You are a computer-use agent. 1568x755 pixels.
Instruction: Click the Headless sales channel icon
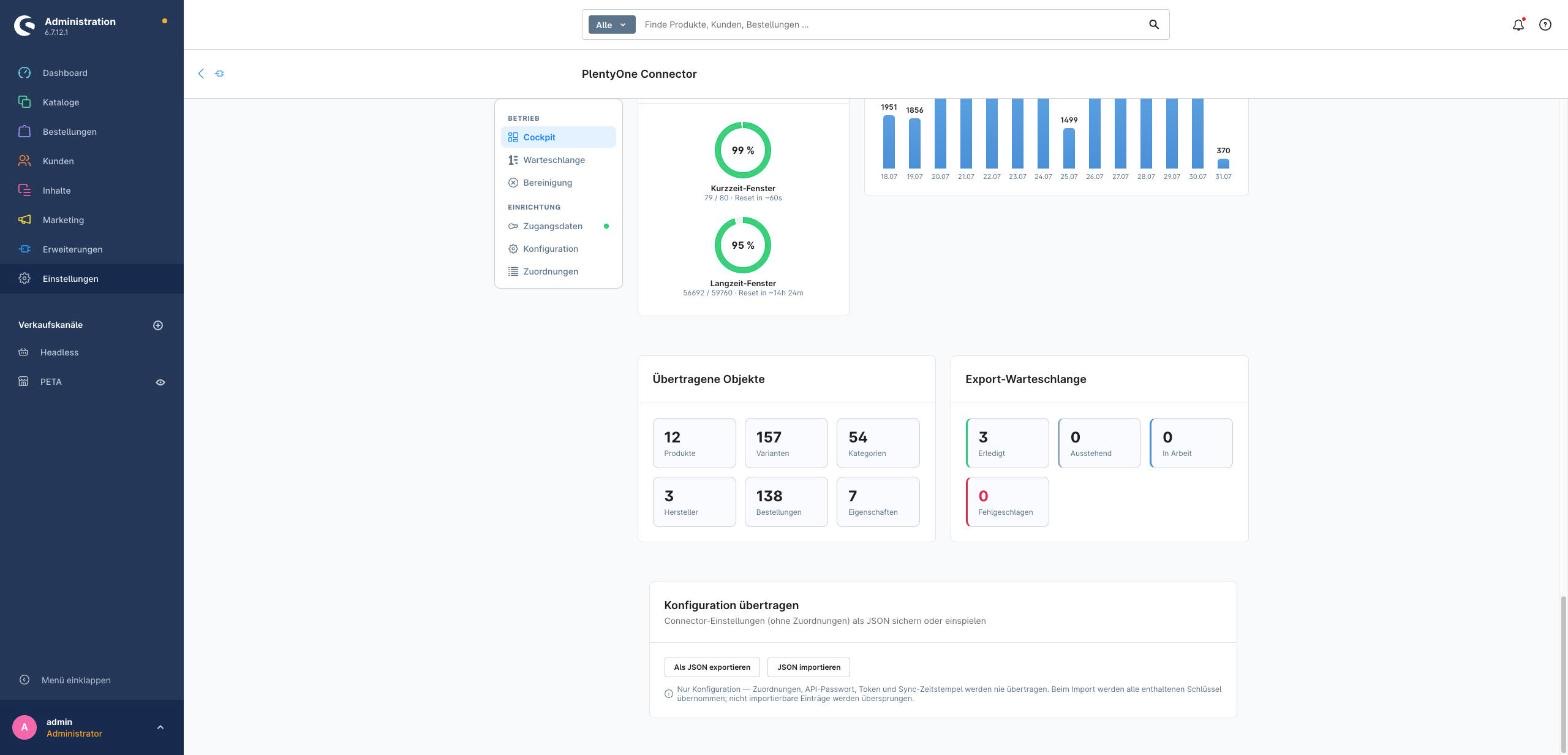tap(24, 352)
